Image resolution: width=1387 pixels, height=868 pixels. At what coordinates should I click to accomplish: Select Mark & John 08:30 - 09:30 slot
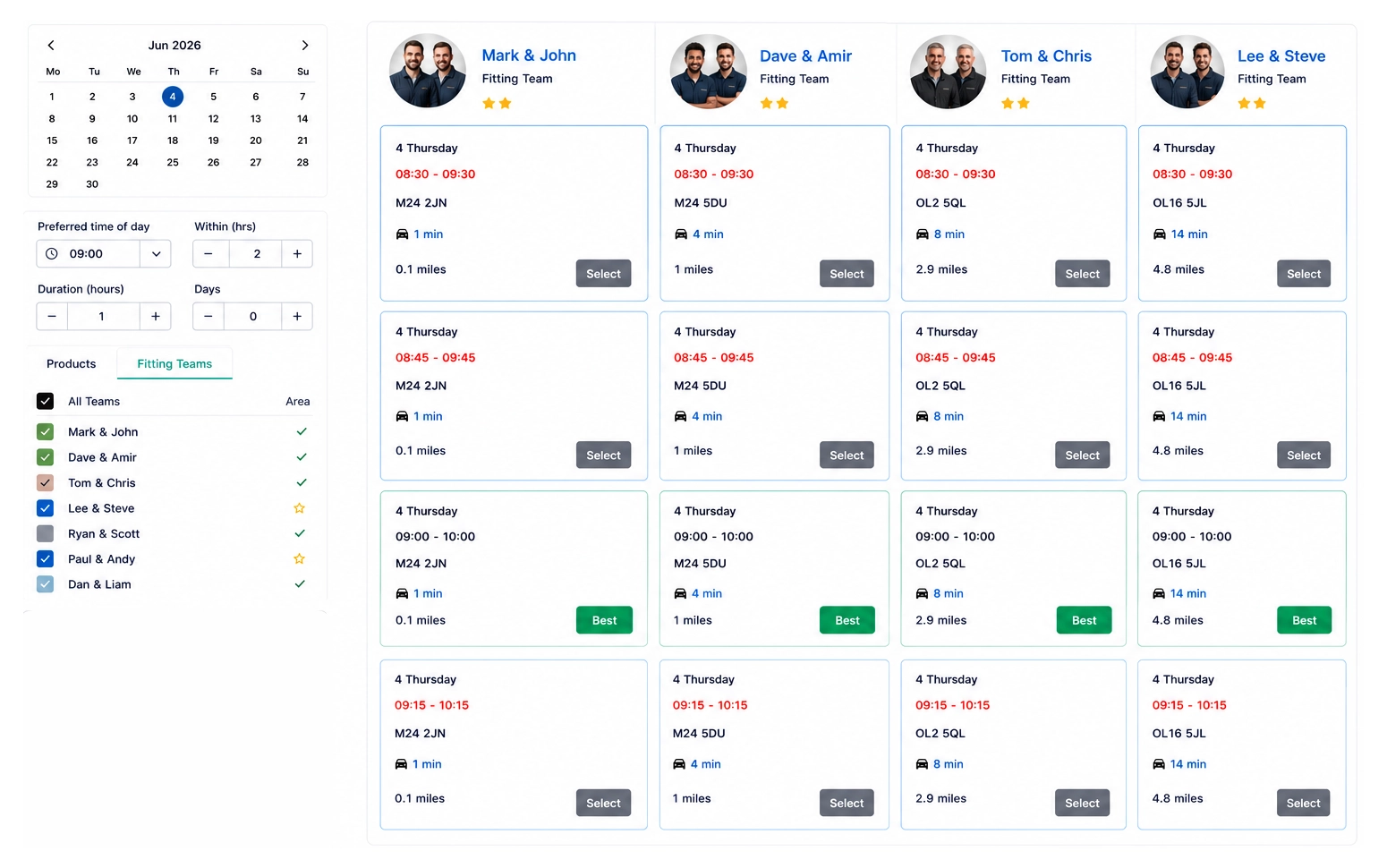603,274
